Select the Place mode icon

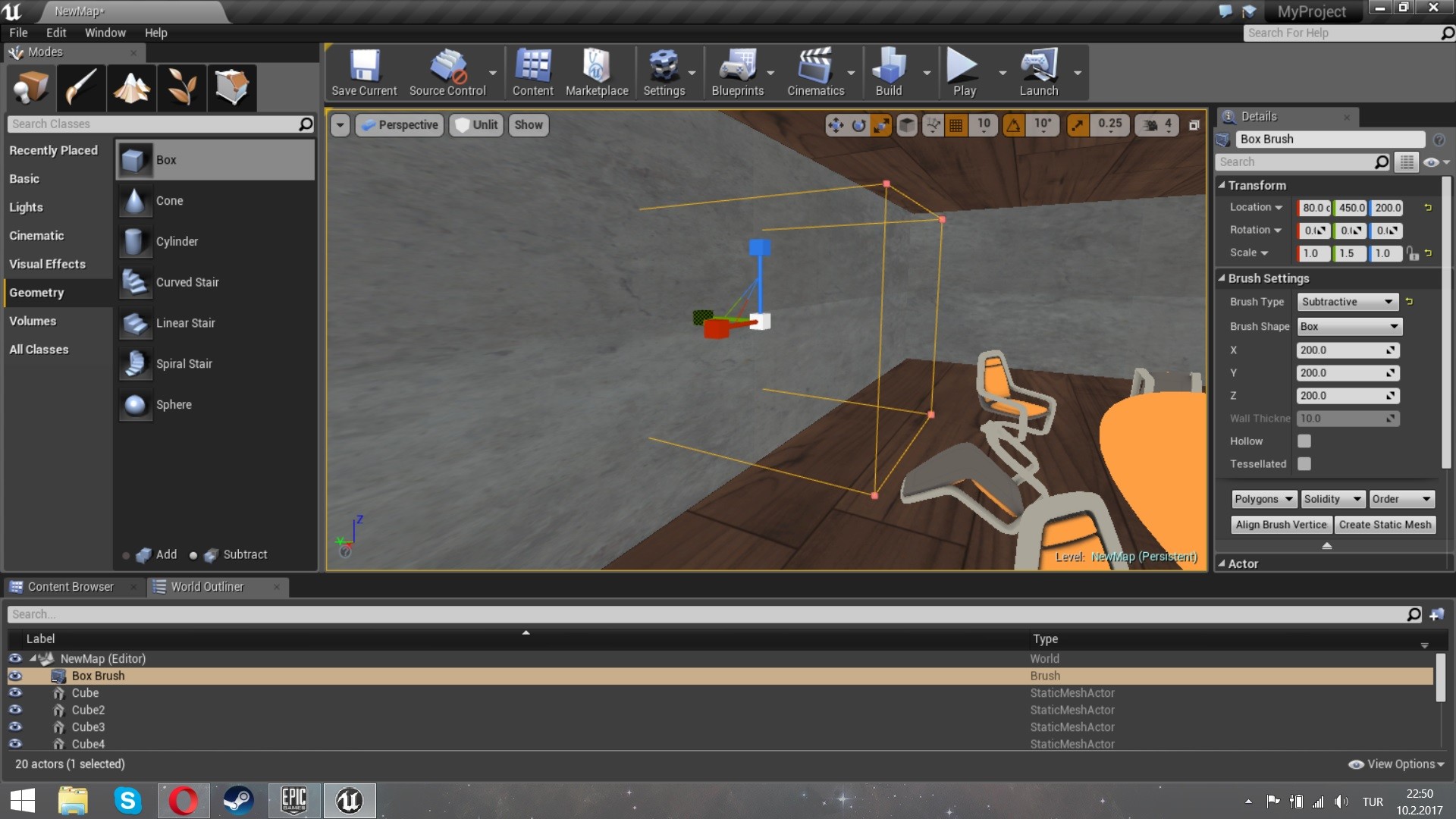pyautogui.click(x=31, y=87)
